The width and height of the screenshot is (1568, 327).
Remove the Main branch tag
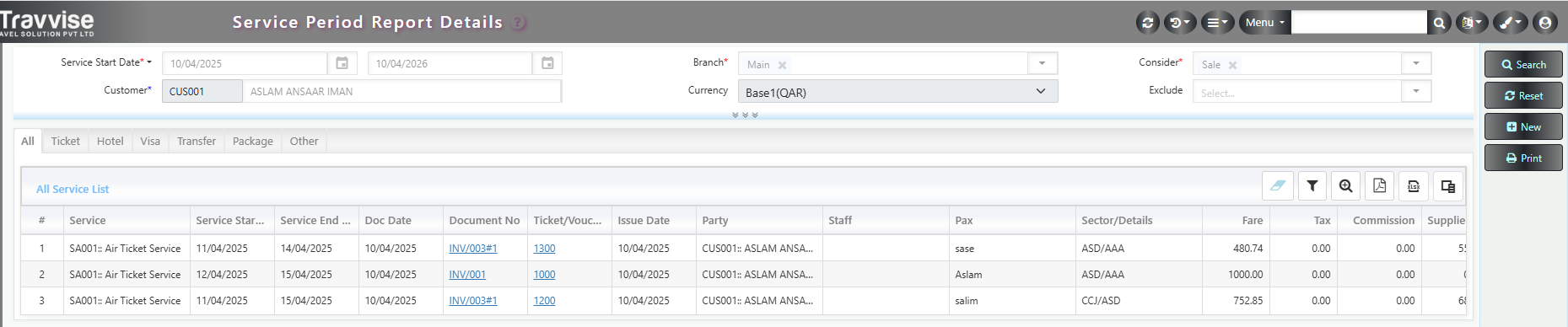coord(782,65)
